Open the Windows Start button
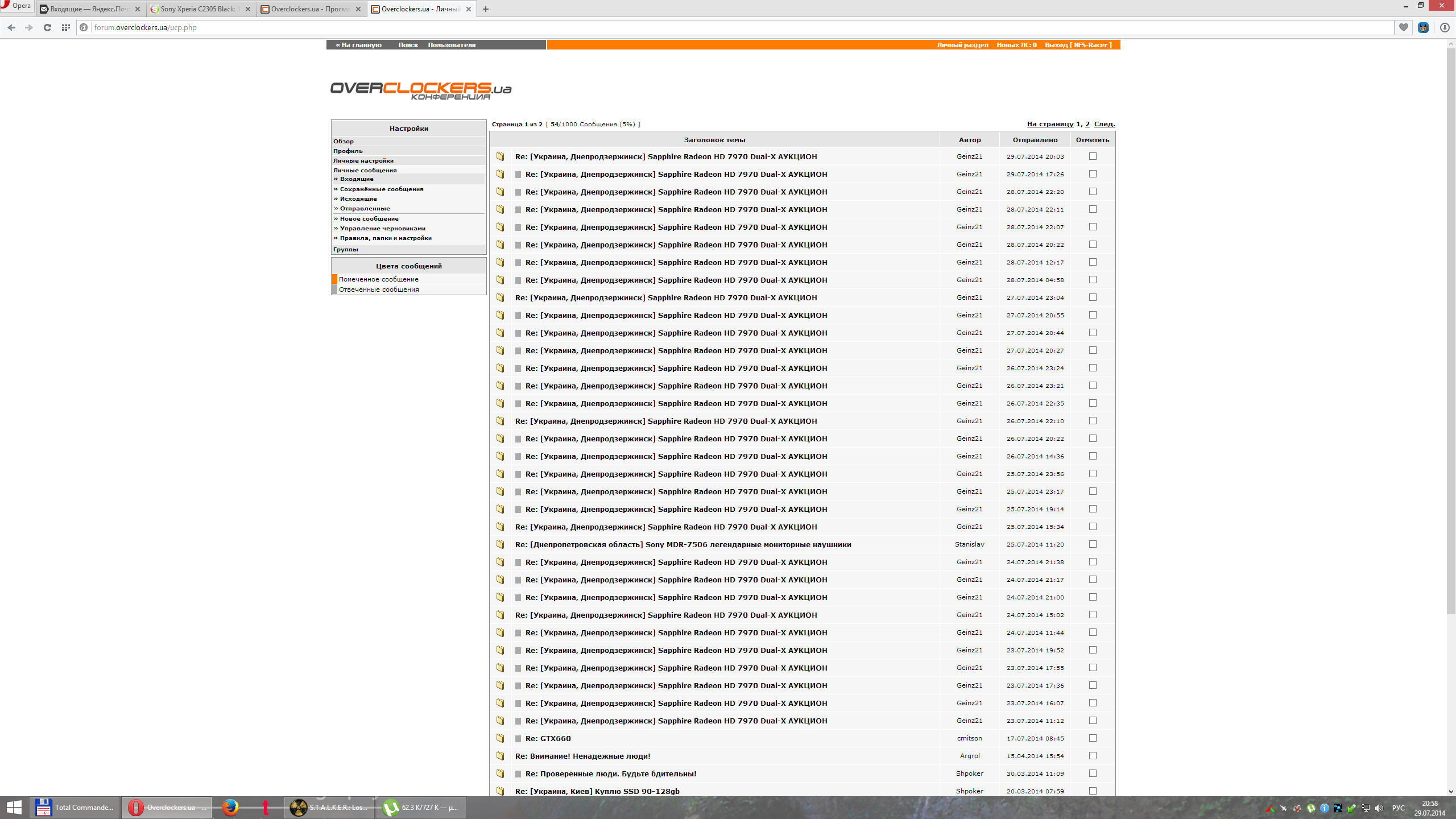 click(14, 808)
